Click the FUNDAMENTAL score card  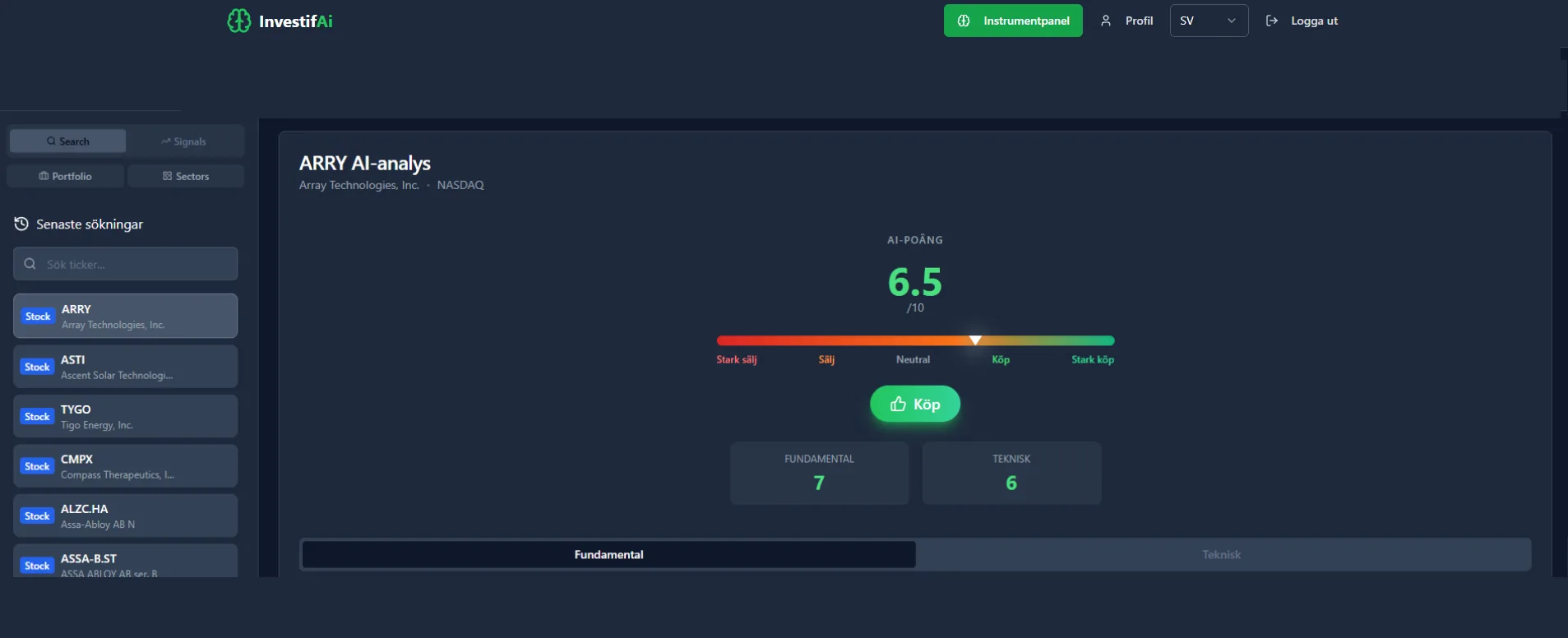[x=819, y=473]
